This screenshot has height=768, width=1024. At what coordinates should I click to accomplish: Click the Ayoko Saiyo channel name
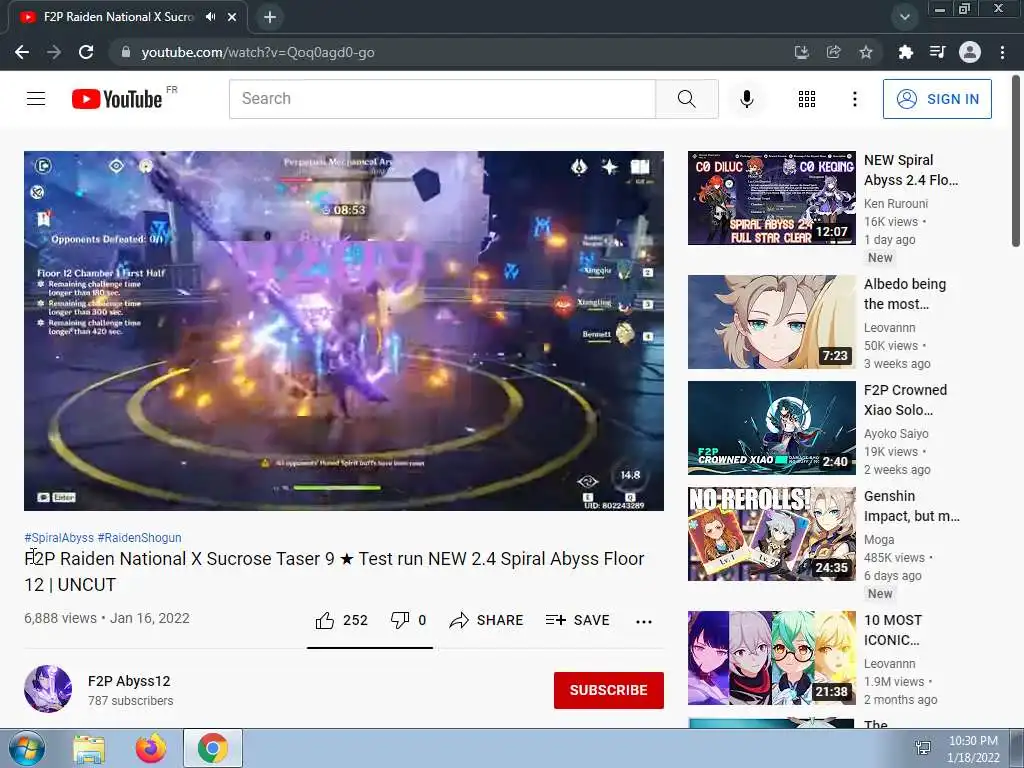[x=896, y=434]
